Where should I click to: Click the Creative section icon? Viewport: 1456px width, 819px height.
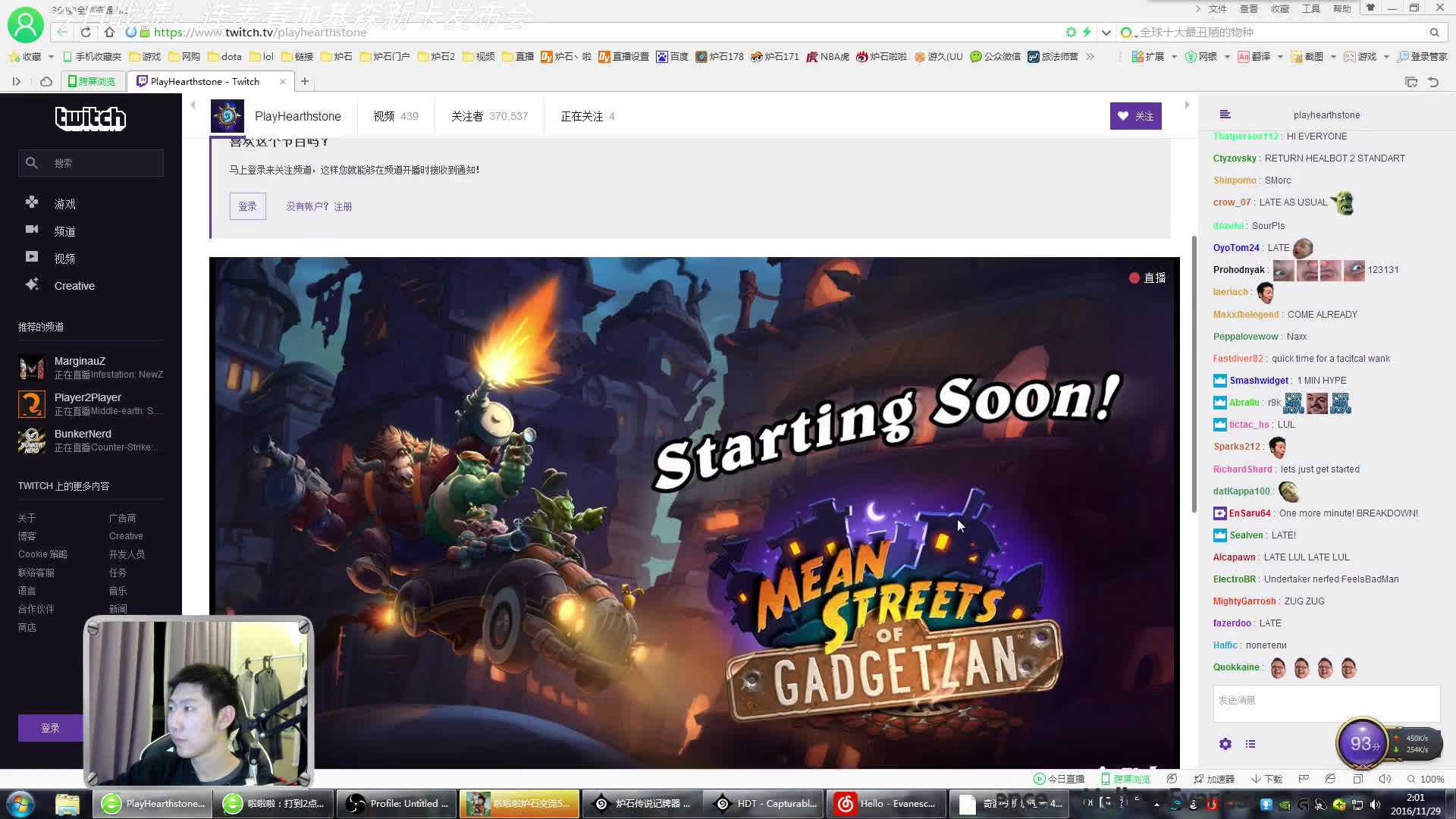pos(31,284)
